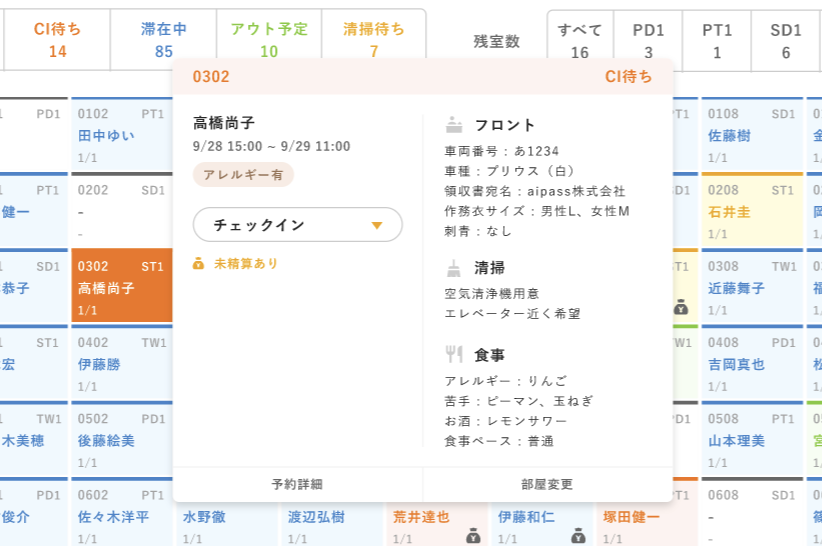The image size is (822, 546).
Task: Click the 未精算あり link
Action: [246, 264]
